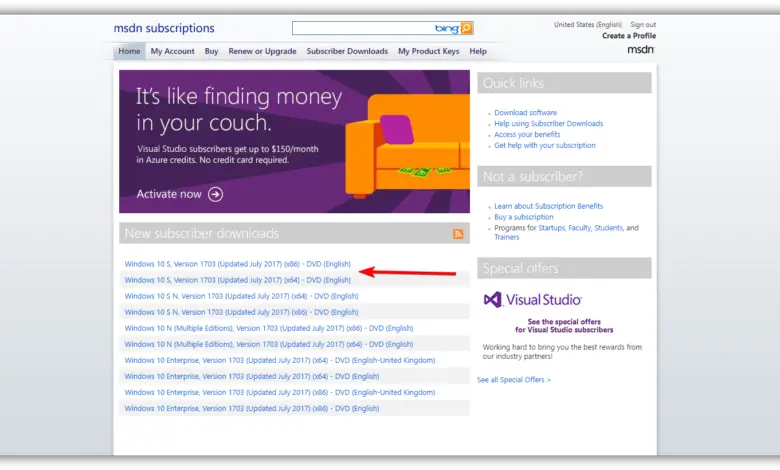Click the Activate now arrow circle icon
Screen dimensions: 780x470
215,194
